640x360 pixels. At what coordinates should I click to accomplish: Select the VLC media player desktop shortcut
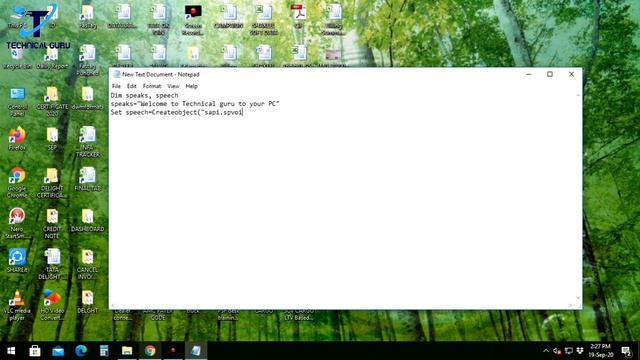[x=17, y=305]
